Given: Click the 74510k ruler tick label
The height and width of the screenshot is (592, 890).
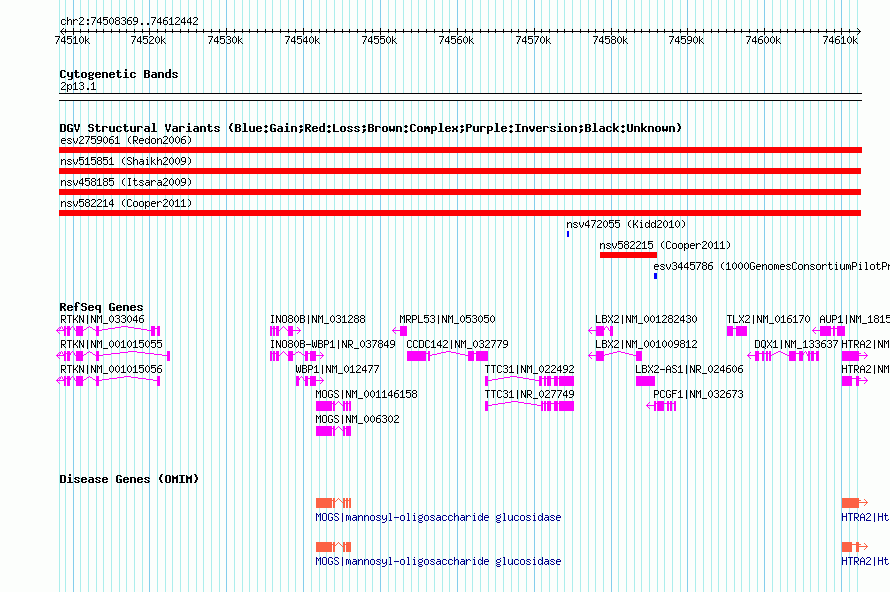Looking at the screenshot, I should 72,40.
